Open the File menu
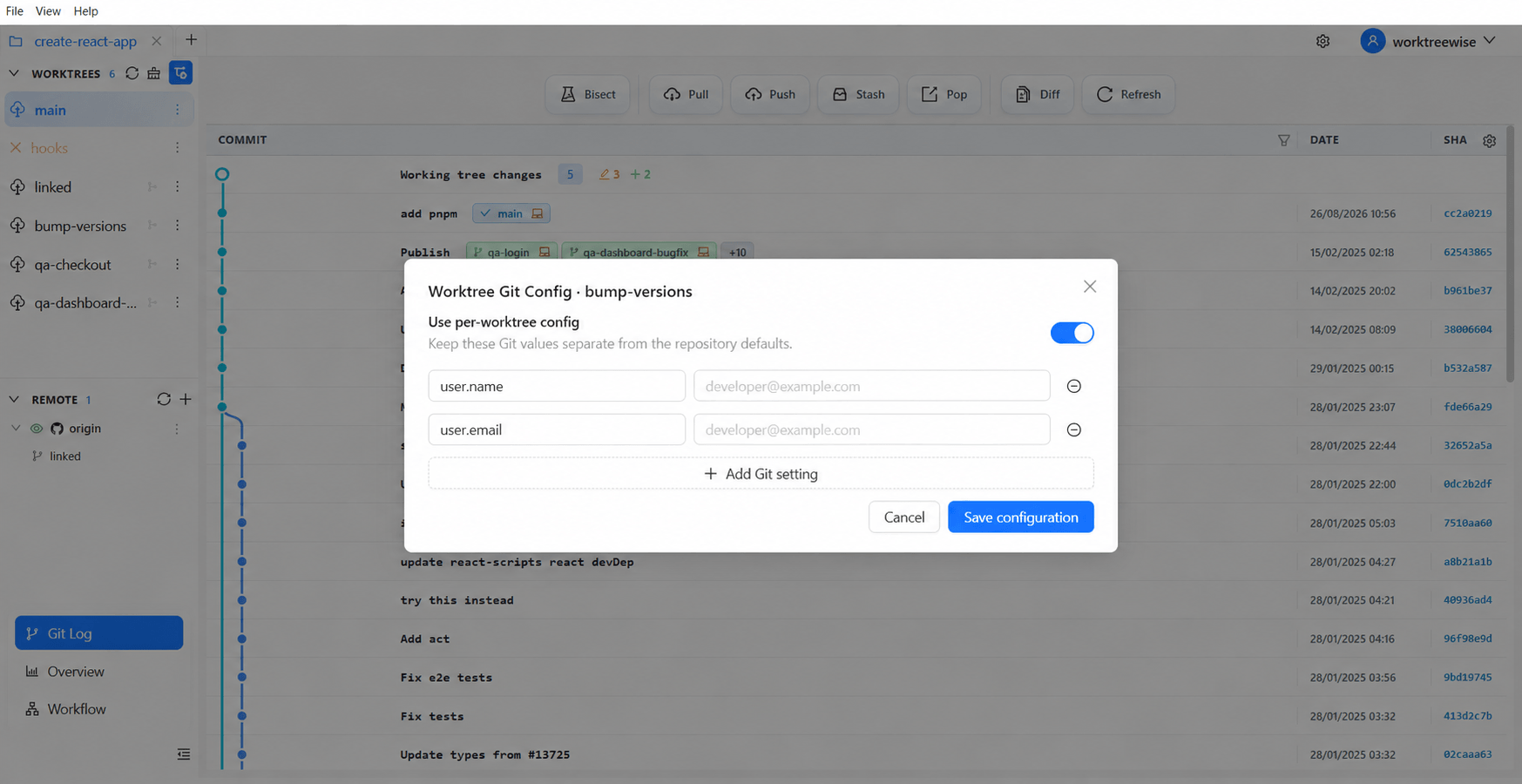Viewport: 1522px width, 784px height. click(15, 11)
